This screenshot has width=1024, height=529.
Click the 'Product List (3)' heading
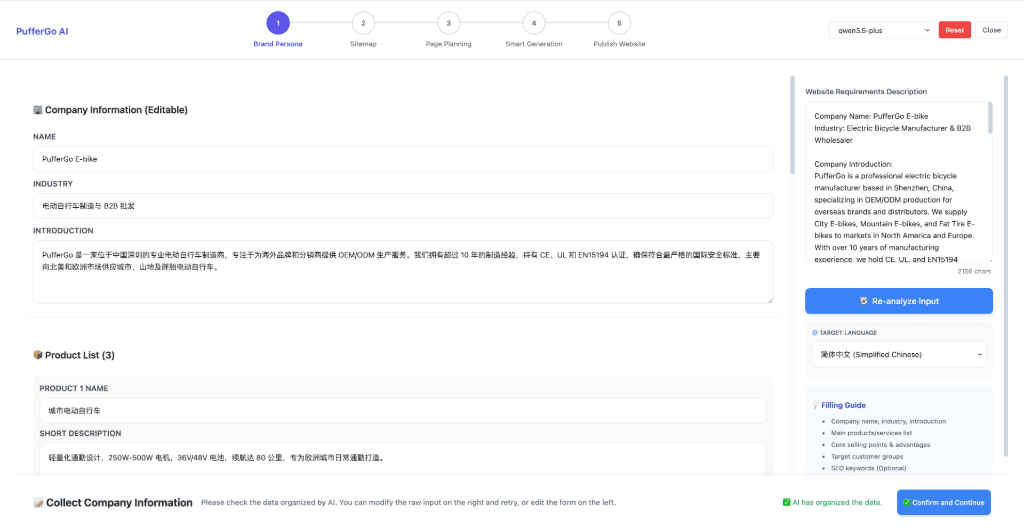(x=80, y=355)
